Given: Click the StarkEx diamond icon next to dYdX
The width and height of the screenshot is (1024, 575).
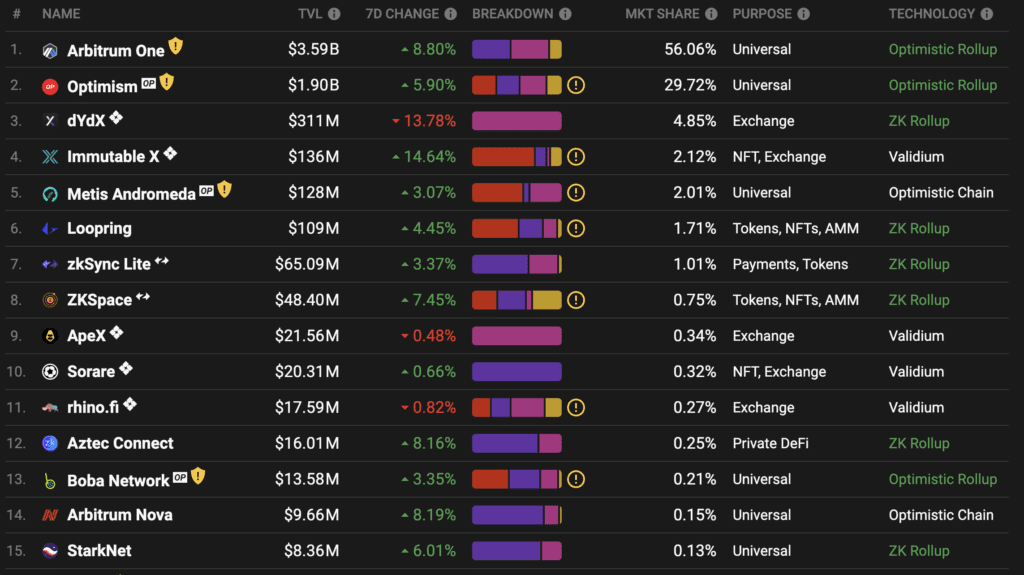Looking at the screenshot, I should (116, 118).
